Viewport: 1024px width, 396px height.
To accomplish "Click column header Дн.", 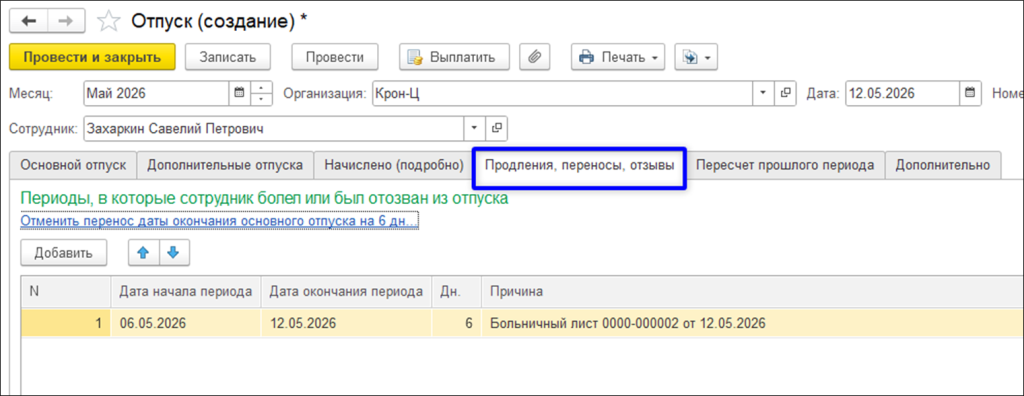I will coord(456,291).
